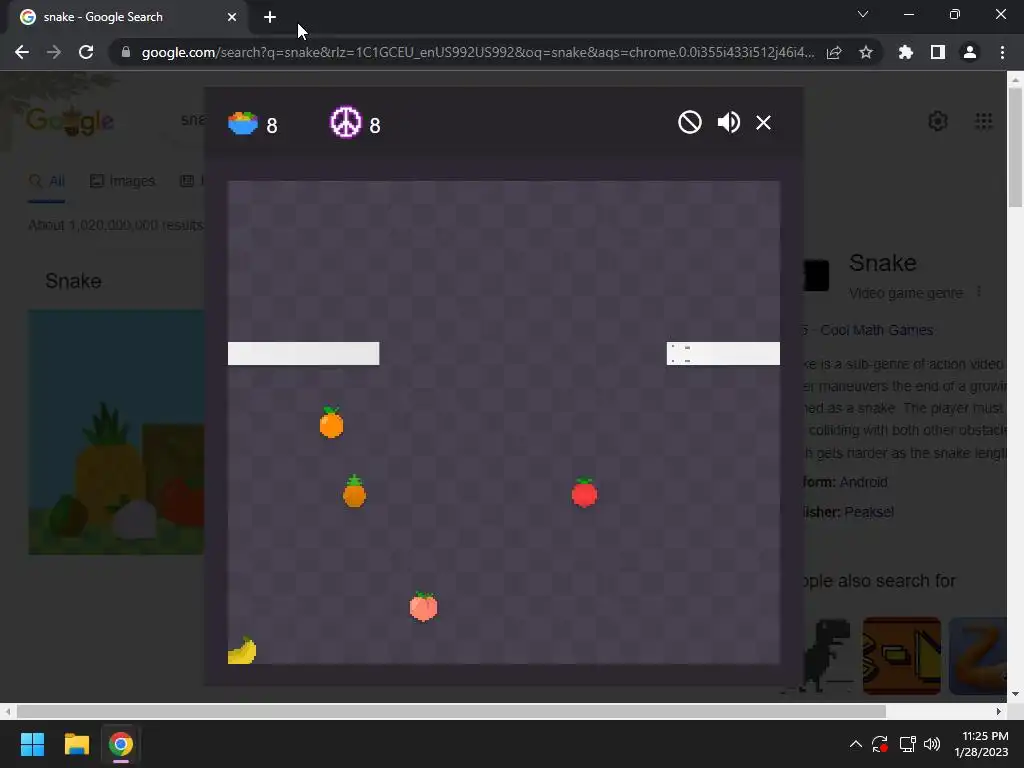The image size is (1024, 768).
Task: Go forward in browser history
Action: (54, 52)
